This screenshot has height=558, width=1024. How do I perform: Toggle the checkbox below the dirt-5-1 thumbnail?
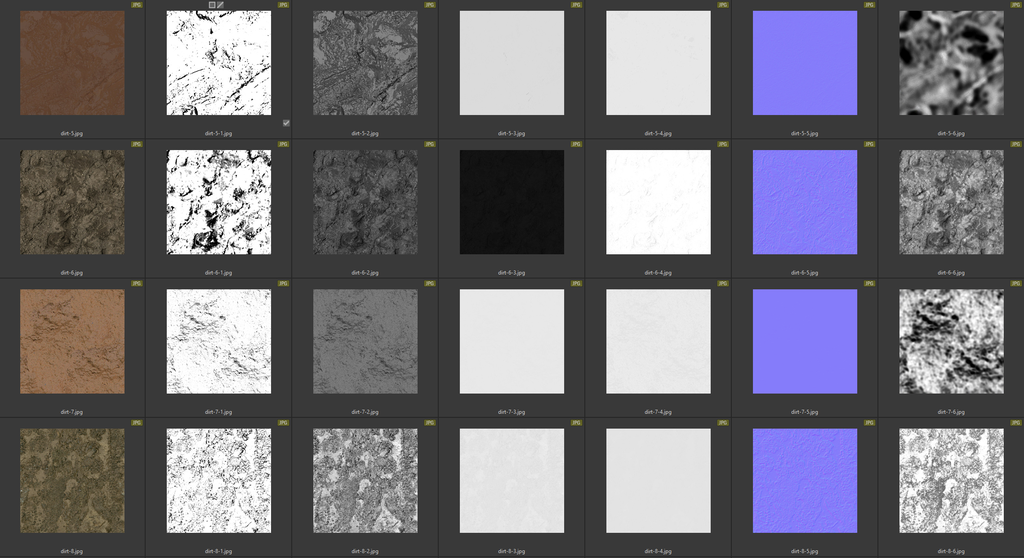(286, 123)
